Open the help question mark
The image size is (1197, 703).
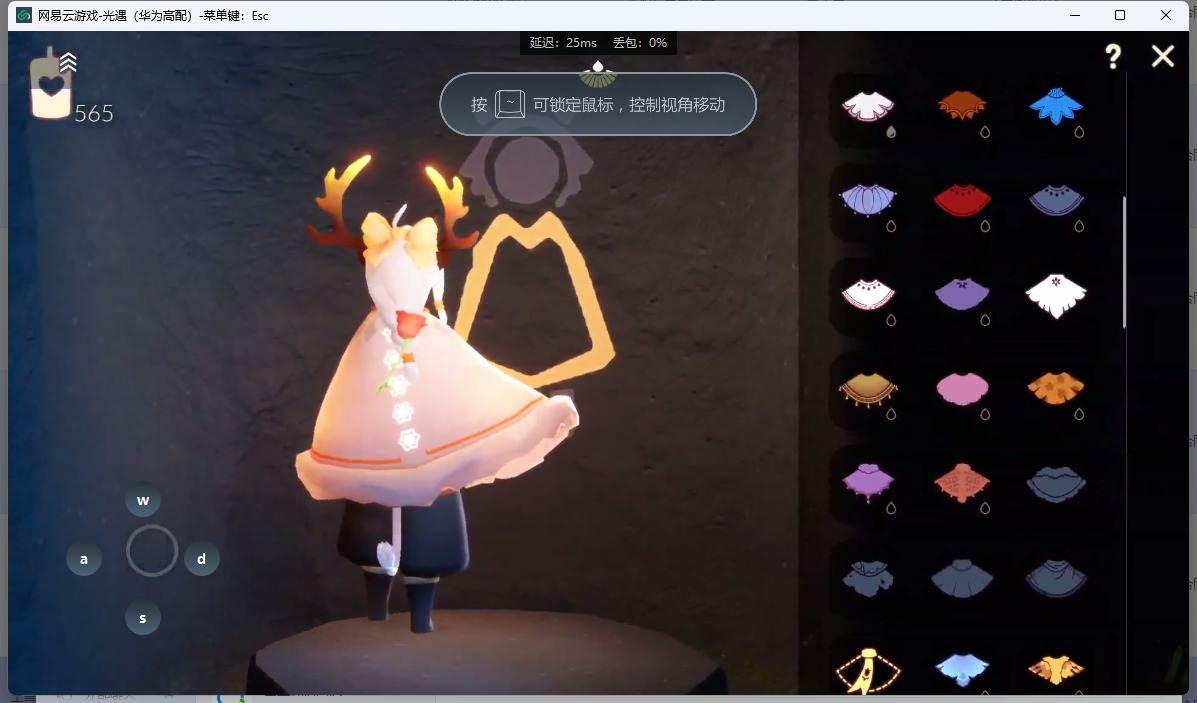pos(1113,56)
